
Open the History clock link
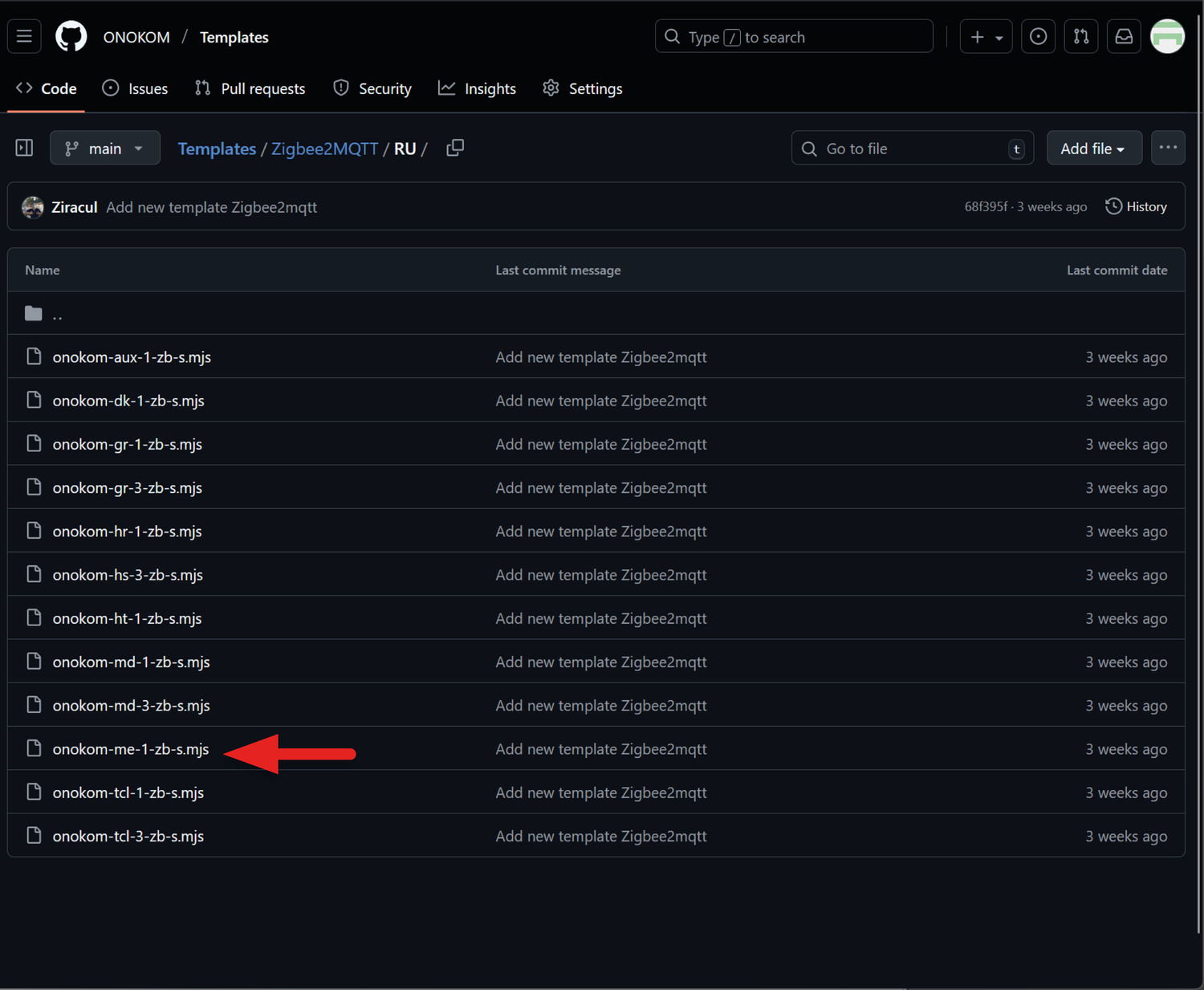pos(1136,207)
